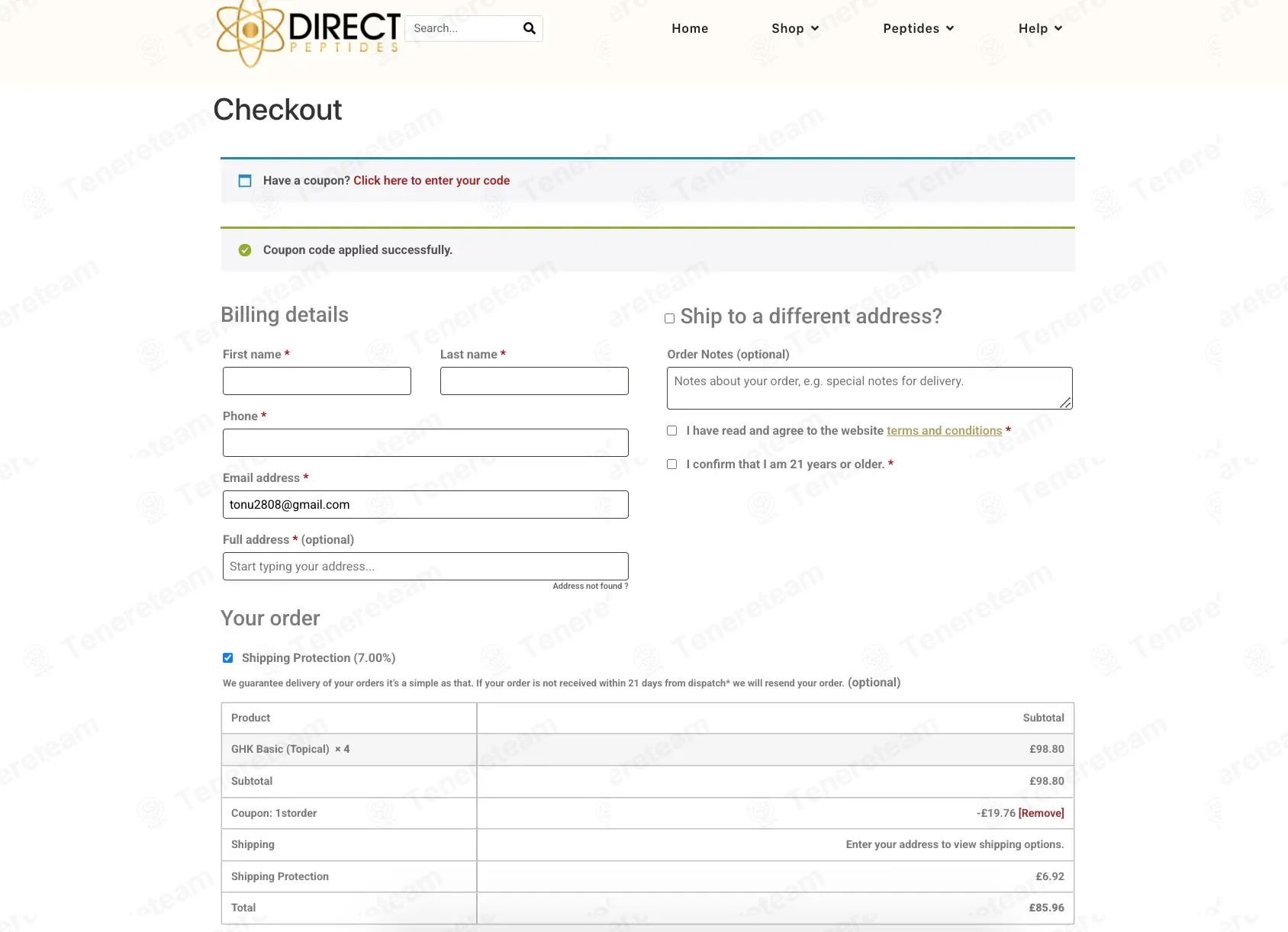Open terms and conditions link
The height and width of the screenshot is (932, 1288).
[944, 431]
